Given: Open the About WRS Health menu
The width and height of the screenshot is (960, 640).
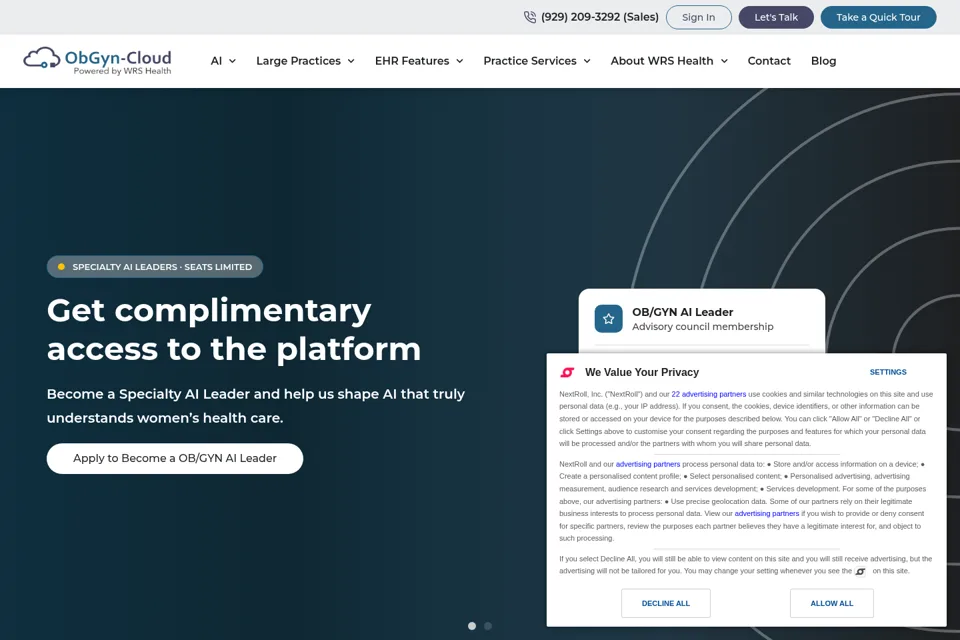Looking at the screenshot, I should (x=662, y=61).
